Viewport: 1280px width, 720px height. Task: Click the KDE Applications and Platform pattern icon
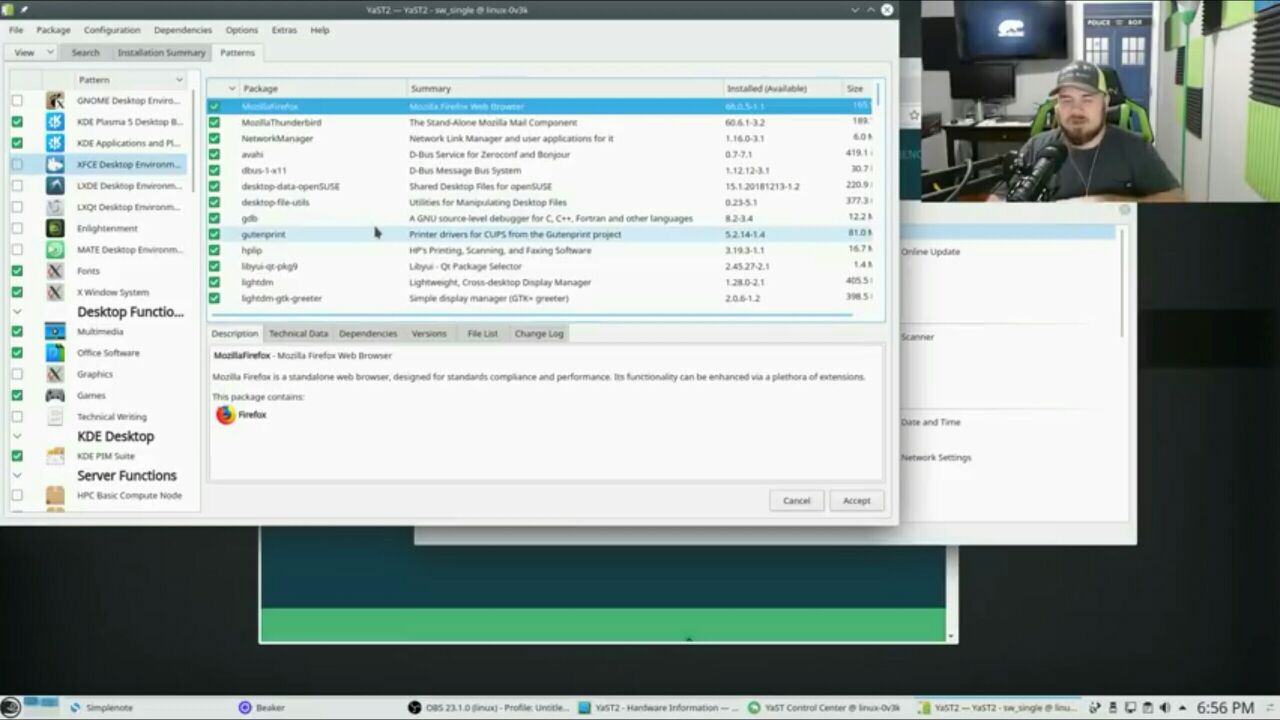pyautogui.click(x=56, y=143)
